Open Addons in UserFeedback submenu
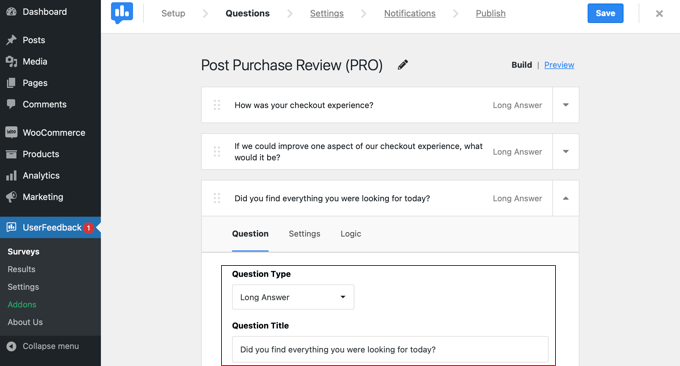This screenshot has height=366, width=680. coord(22,304)
